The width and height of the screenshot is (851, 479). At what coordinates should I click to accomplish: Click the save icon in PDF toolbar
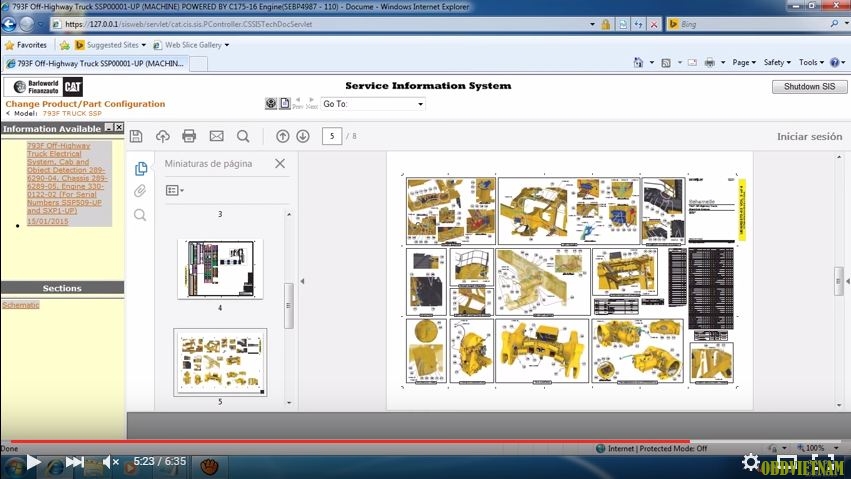click(x=136, y=136)
